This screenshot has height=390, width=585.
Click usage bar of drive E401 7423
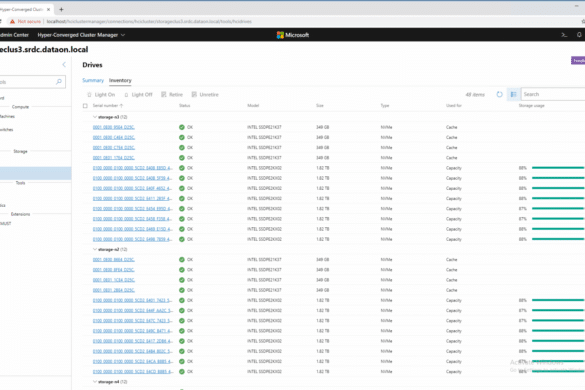[x=558, y=300]
